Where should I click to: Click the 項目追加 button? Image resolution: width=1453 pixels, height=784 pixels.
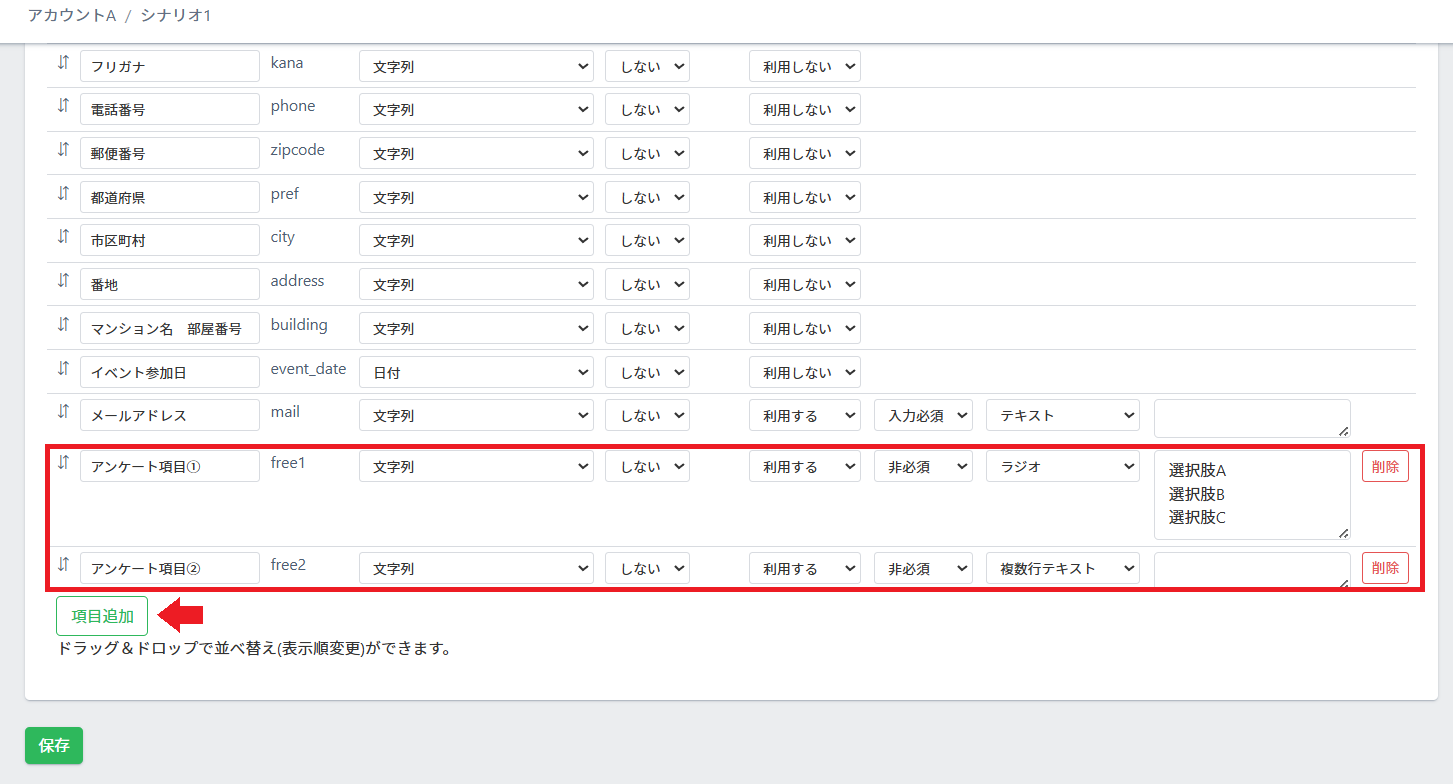102,617
